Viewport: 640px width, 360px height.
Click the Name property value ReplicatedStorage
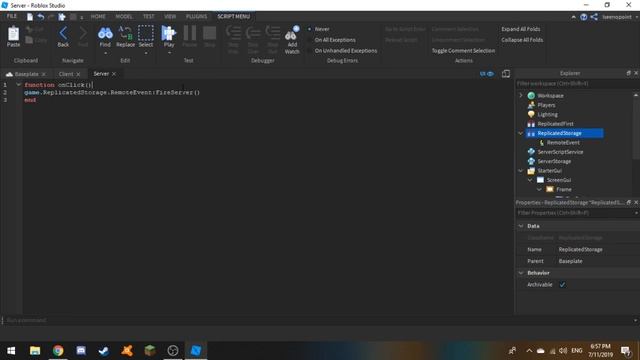coord(580,249)
